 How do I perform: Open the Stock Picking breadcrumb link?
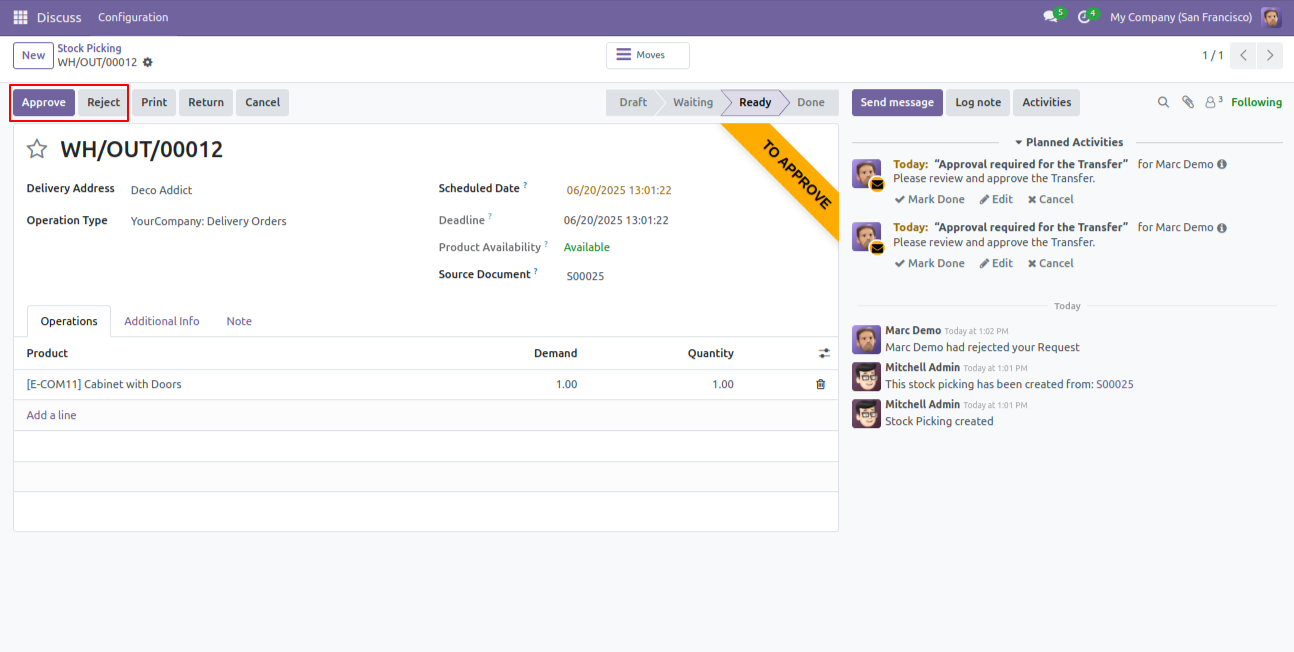pos(89,48)
